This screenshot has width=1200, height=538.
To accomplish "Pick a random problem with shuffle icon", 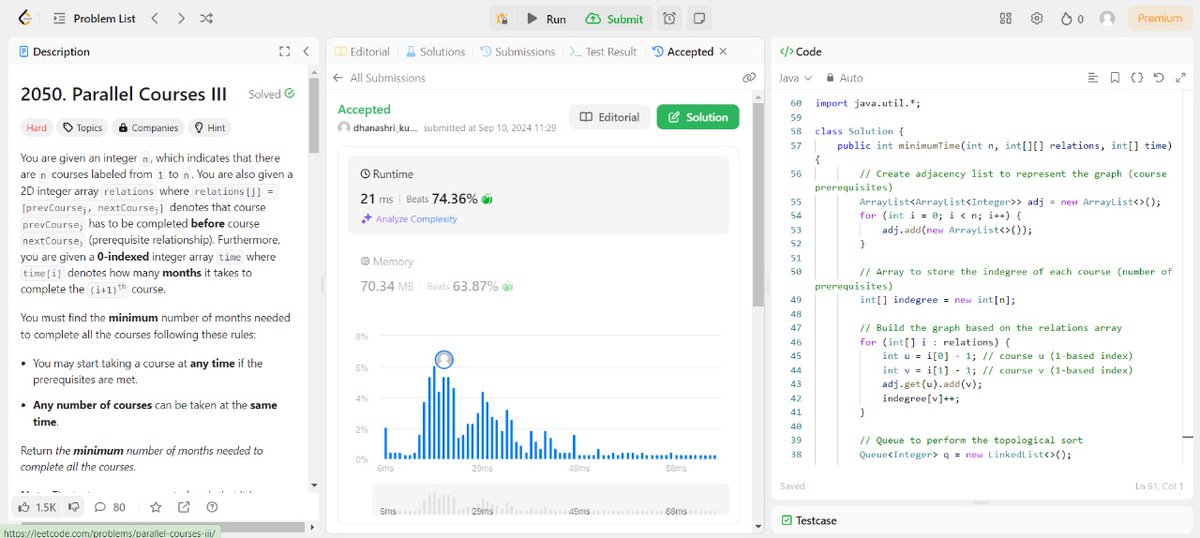I will pyautogui.click(x=206, y=18).
